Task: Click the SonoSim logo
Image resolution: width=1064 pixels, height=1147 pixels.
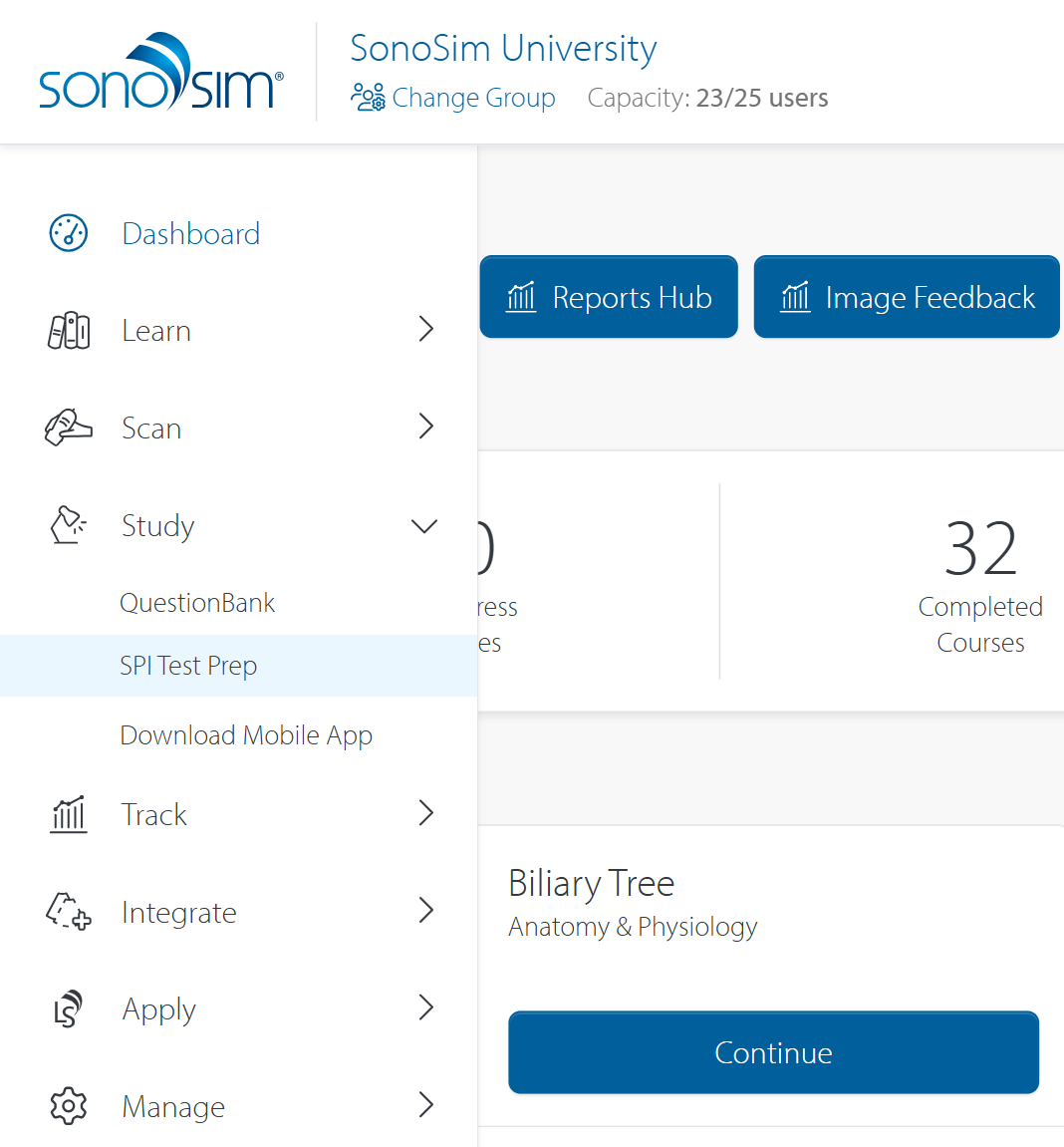Action: click(x=161, y=74)
